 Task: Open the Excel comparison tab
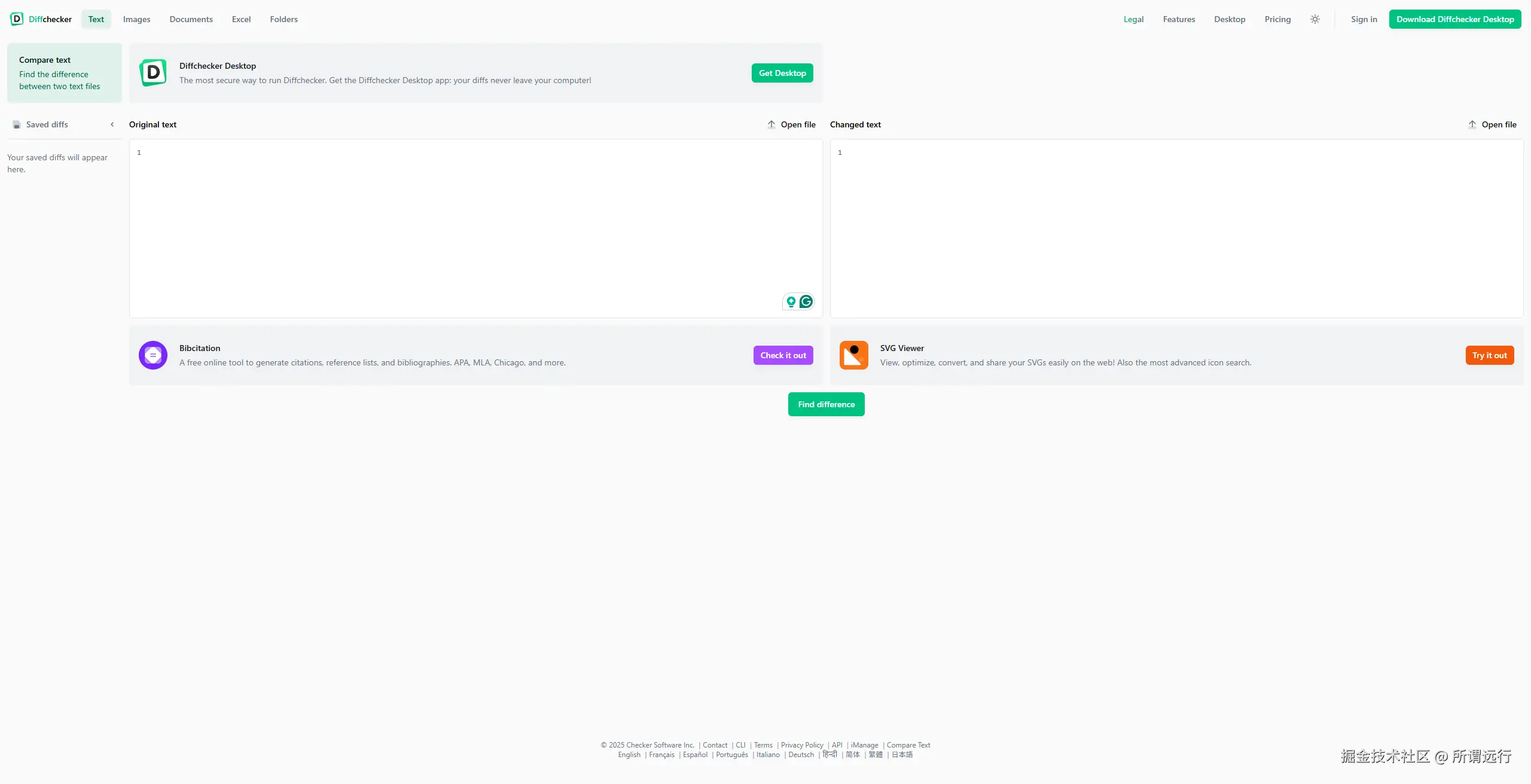(x=241, y=19)
